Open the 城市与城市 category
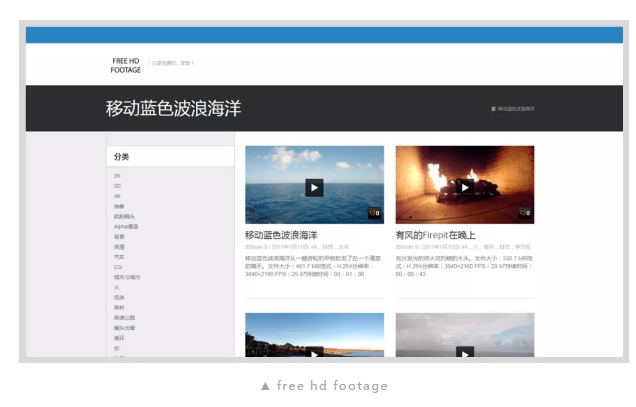The width and height of the screenshot is (636, 407). pyautogui.click(x=125, y=277)
